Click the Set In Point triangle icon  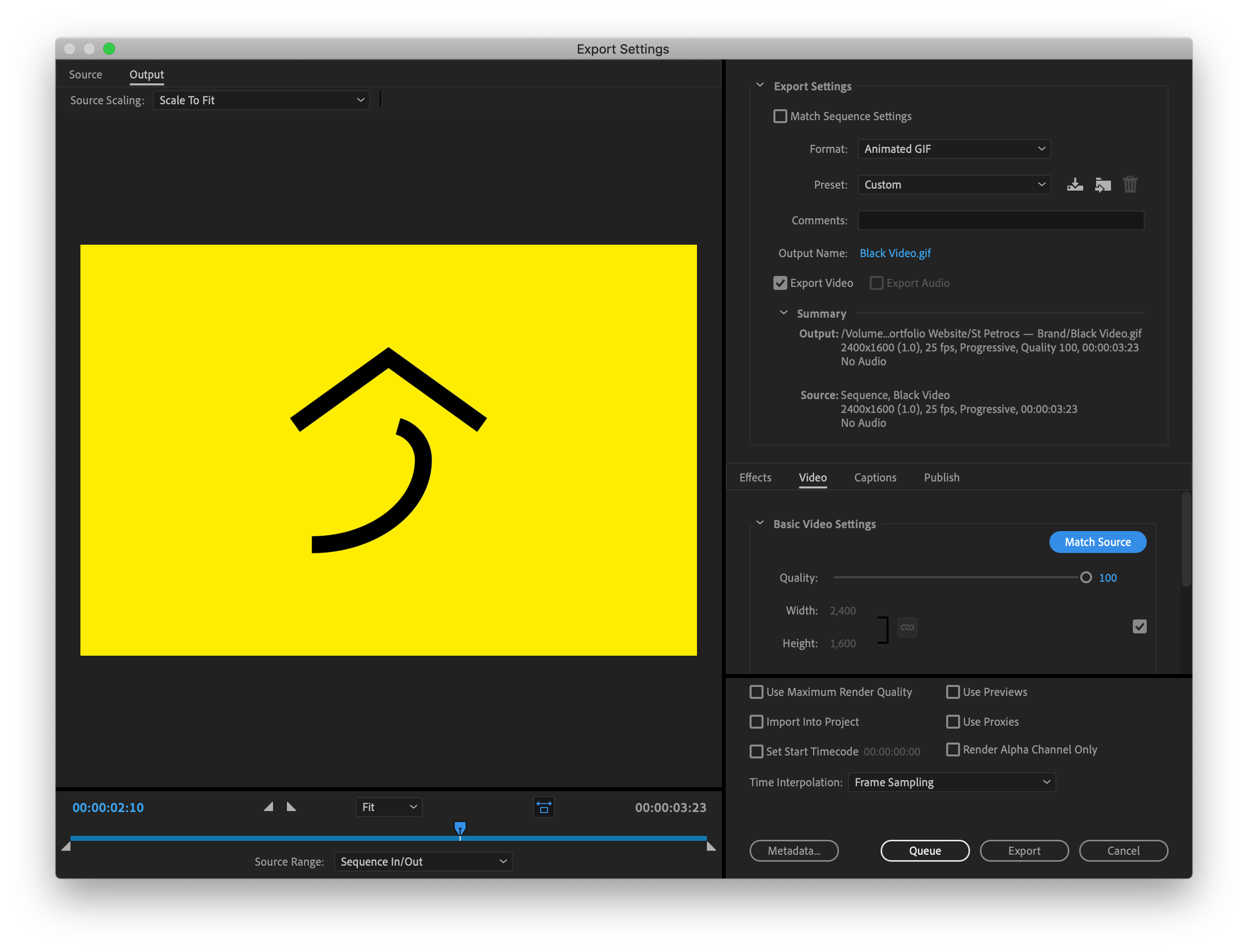[269, 807]
